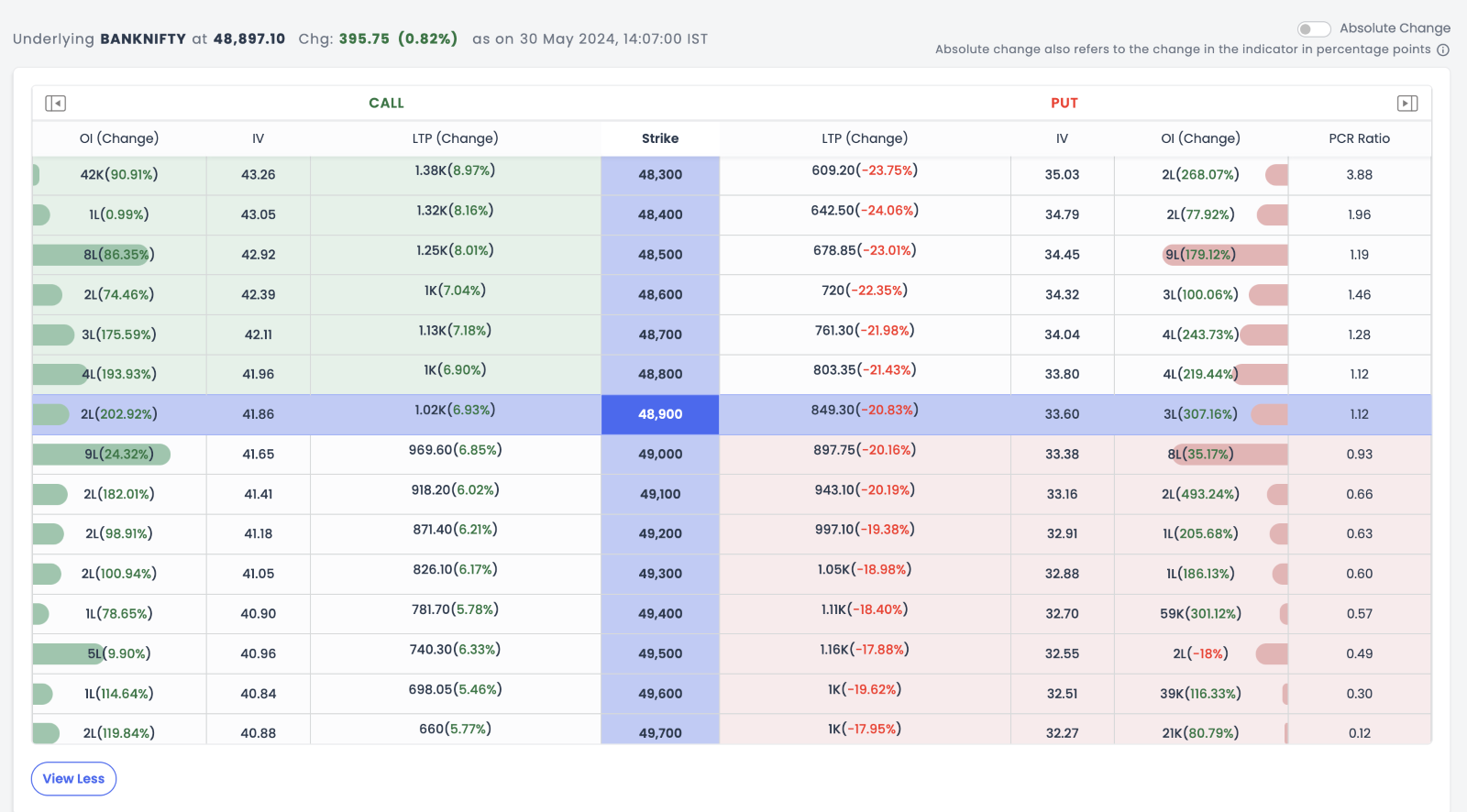This screenshot has width=1467, height=812.
Task: Click the call OI bar at 8L(86.35%)
Action: [92, 255]
